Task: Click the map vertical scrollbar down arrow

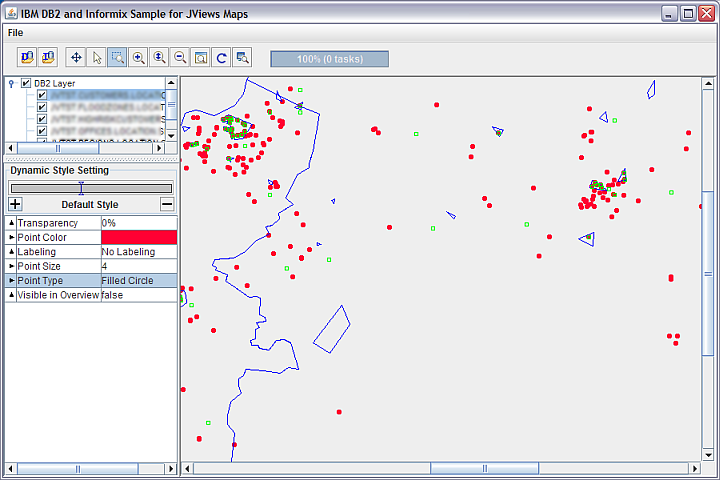Action: 708,455
